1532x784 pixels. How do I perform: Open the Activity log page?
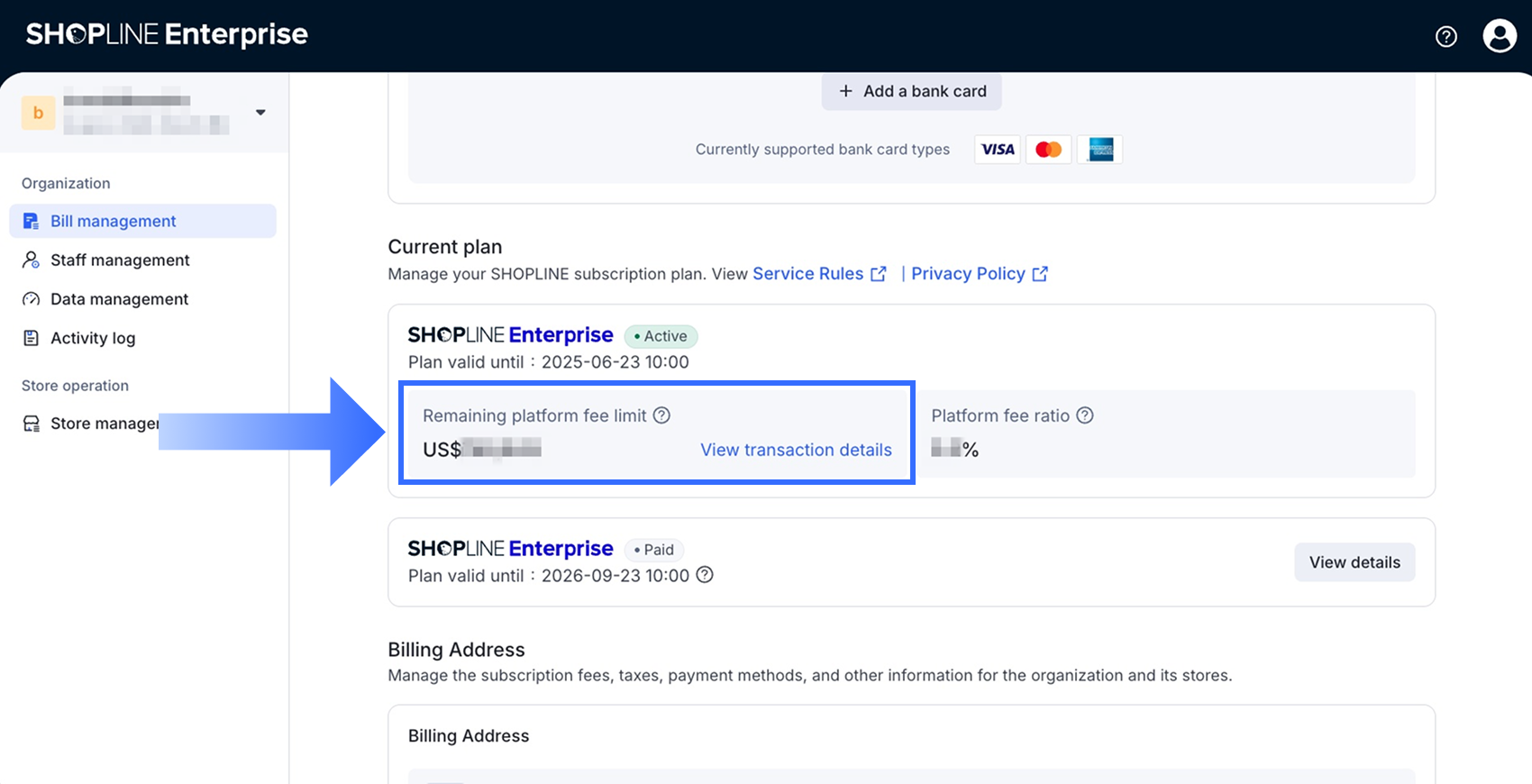93,338
